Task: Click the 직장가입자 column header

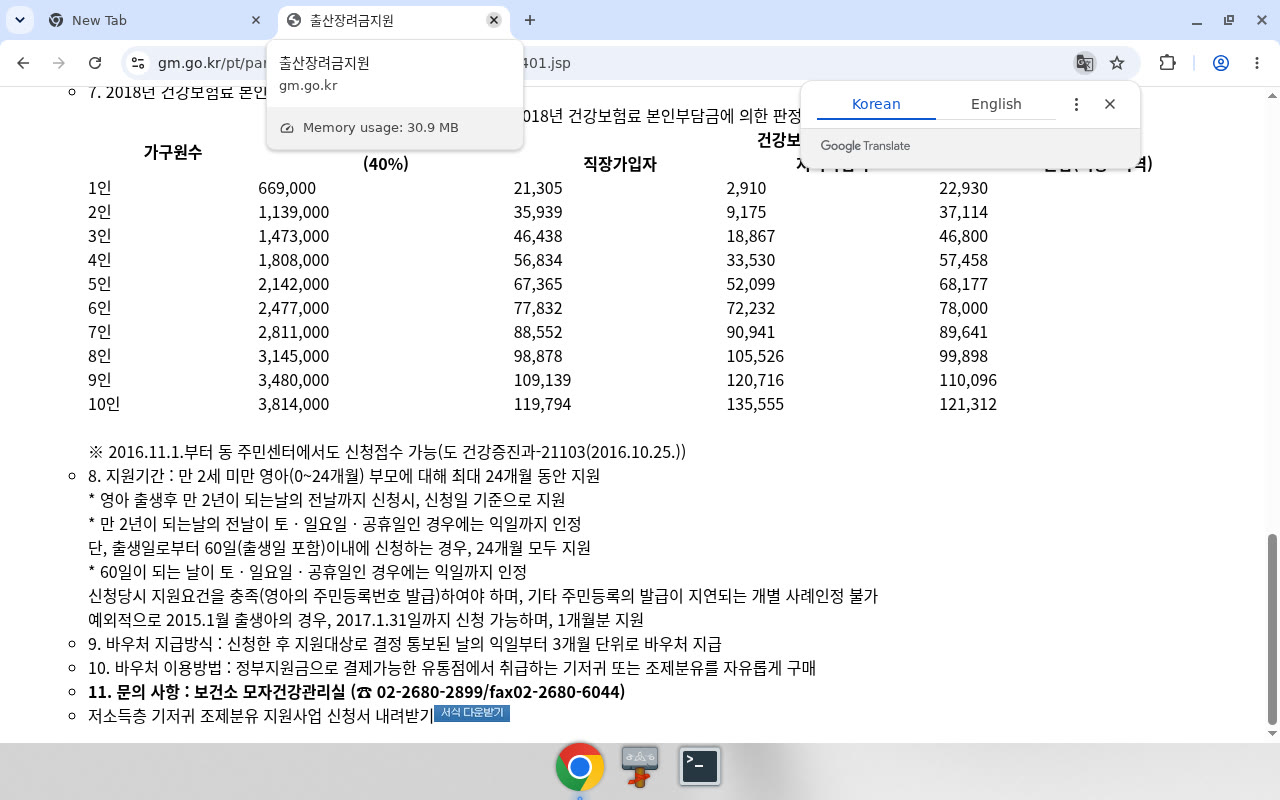Action: coord(620,164)
